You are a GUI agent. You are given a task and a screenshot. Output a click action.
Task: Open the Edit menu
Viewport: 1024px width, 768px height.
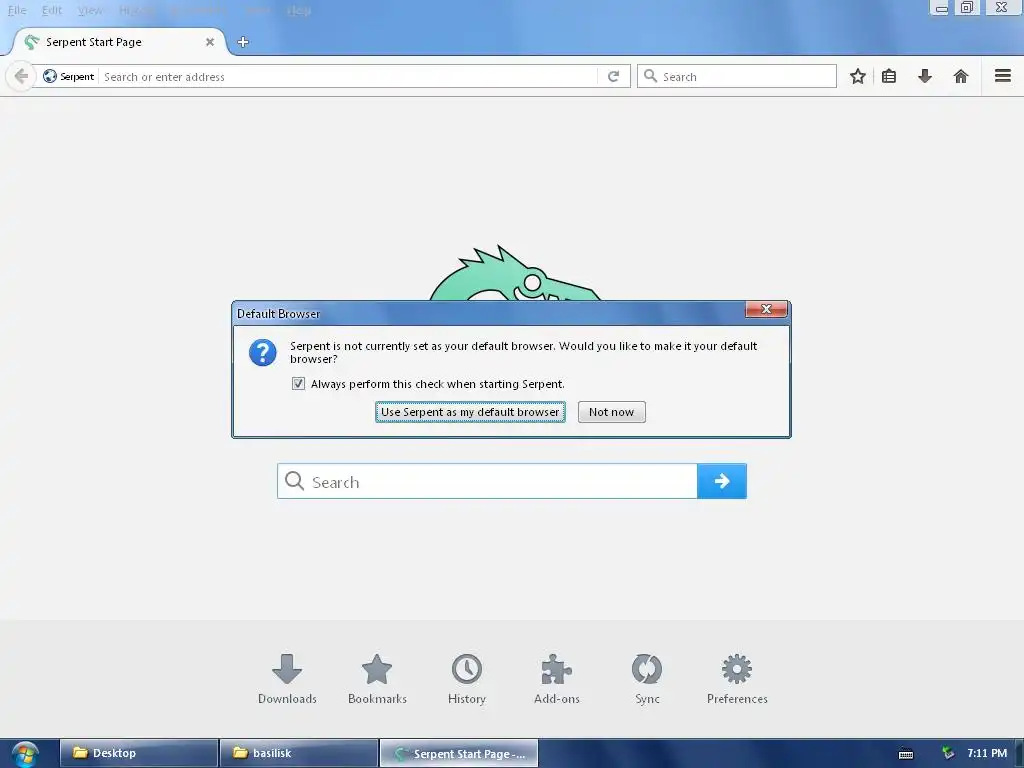click(x=52, y=10)
